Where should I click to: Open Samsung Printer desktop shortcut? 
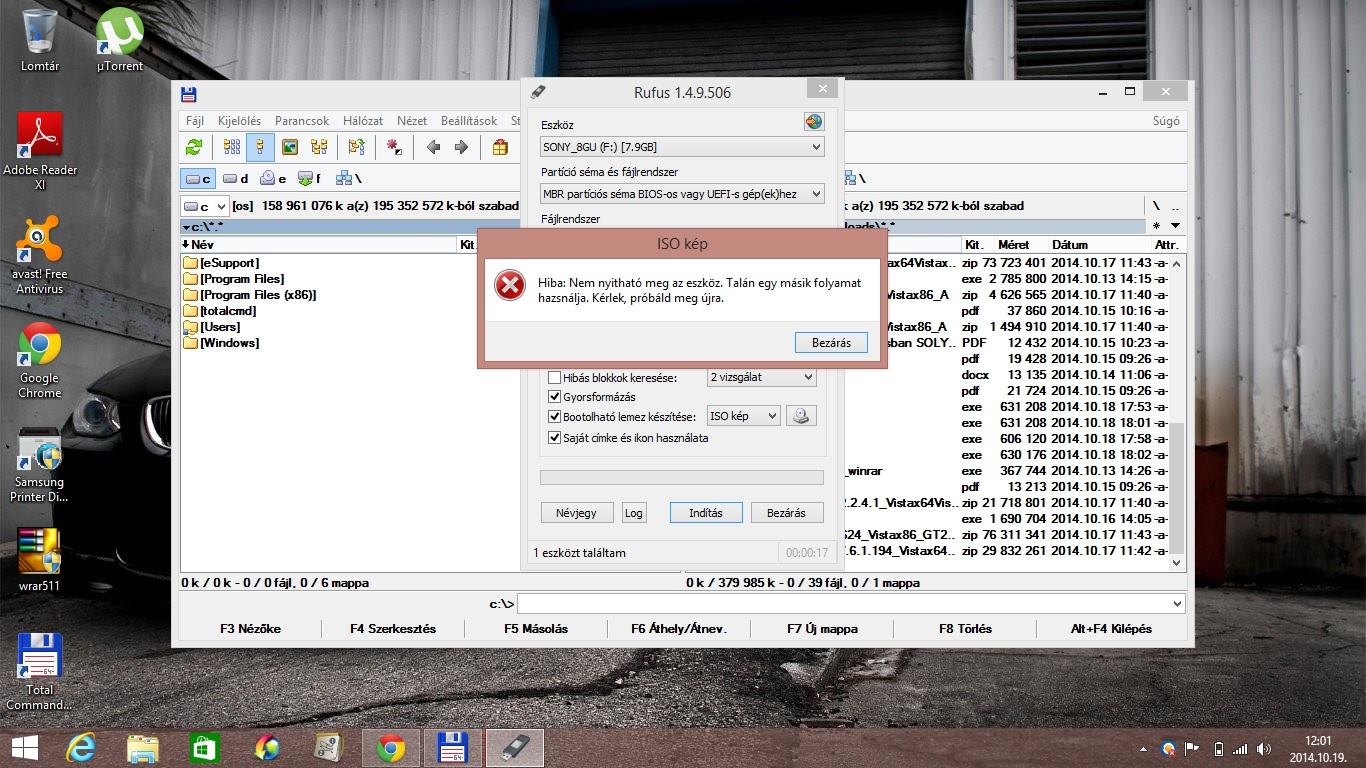[x=40, y=464]
